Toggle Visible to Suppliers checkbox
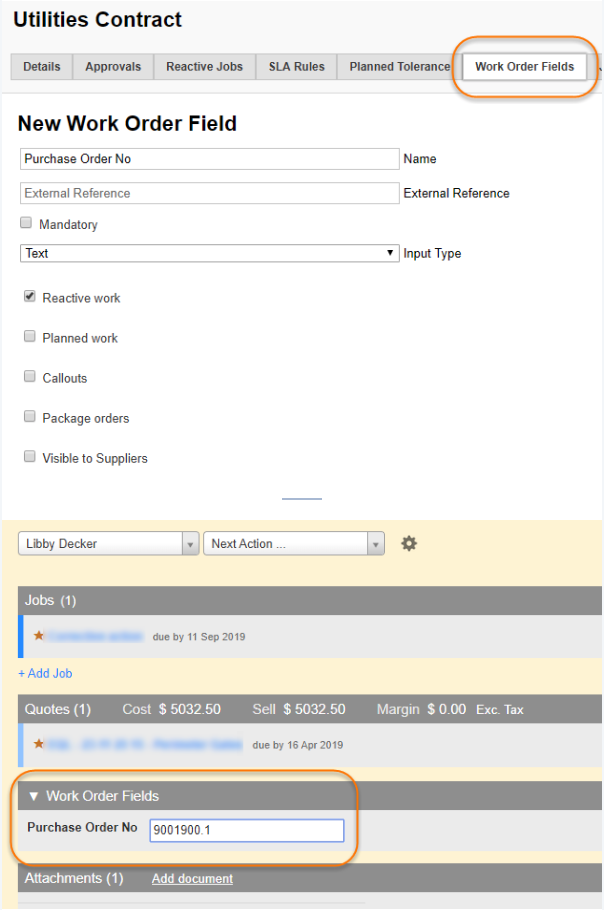 coord(30,457)
